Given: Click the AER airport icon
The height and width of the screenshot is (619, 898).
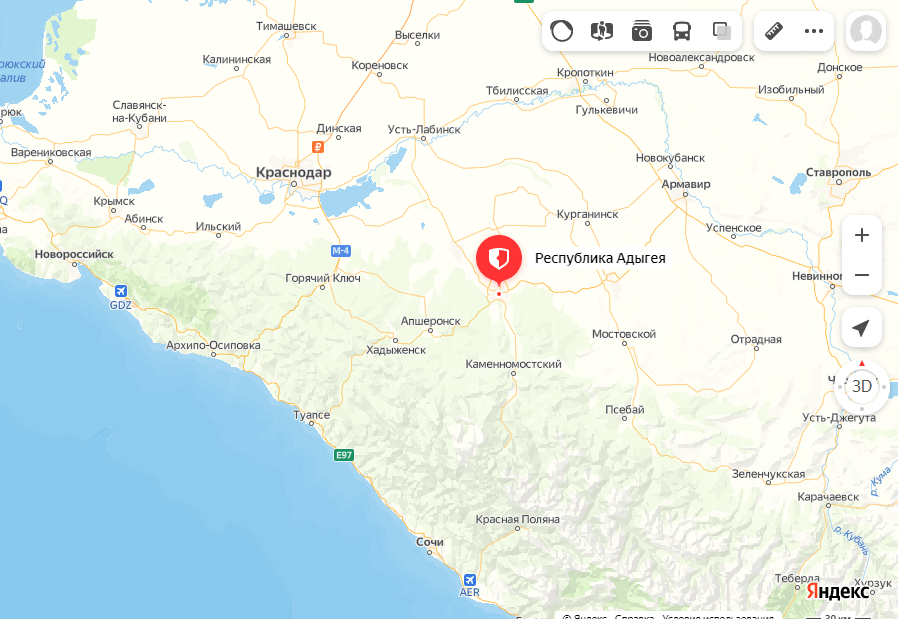Looking at the screenshot, I should coord(470,580).
